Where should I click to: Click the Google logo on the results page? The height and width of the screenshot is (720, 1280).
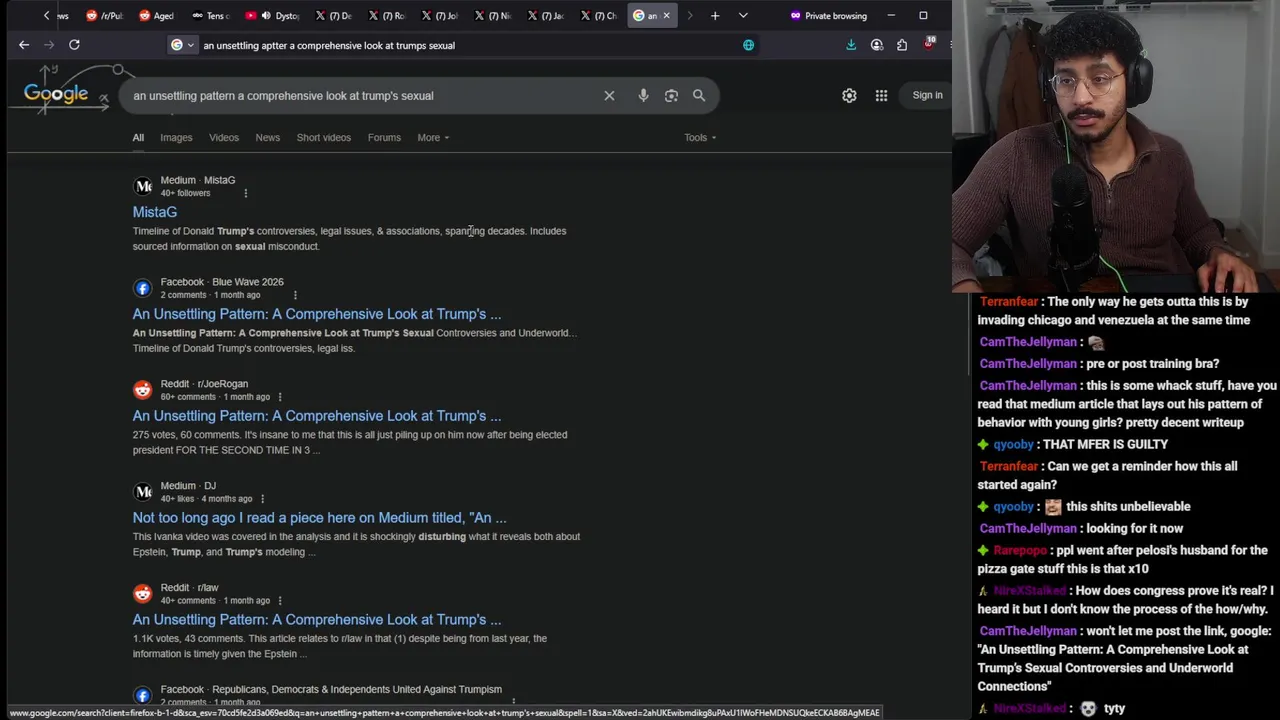pos(56,94)
